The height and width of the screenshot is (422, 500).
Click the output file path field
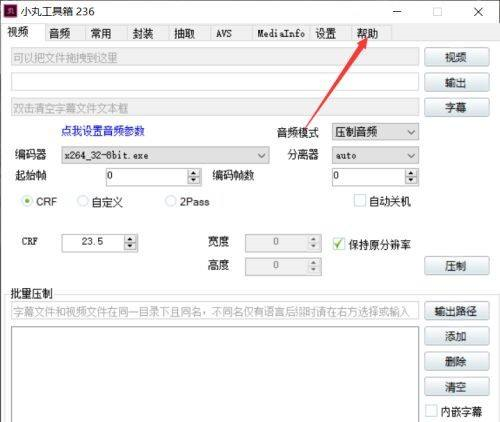pyautogui.click(x=215, y=82)
